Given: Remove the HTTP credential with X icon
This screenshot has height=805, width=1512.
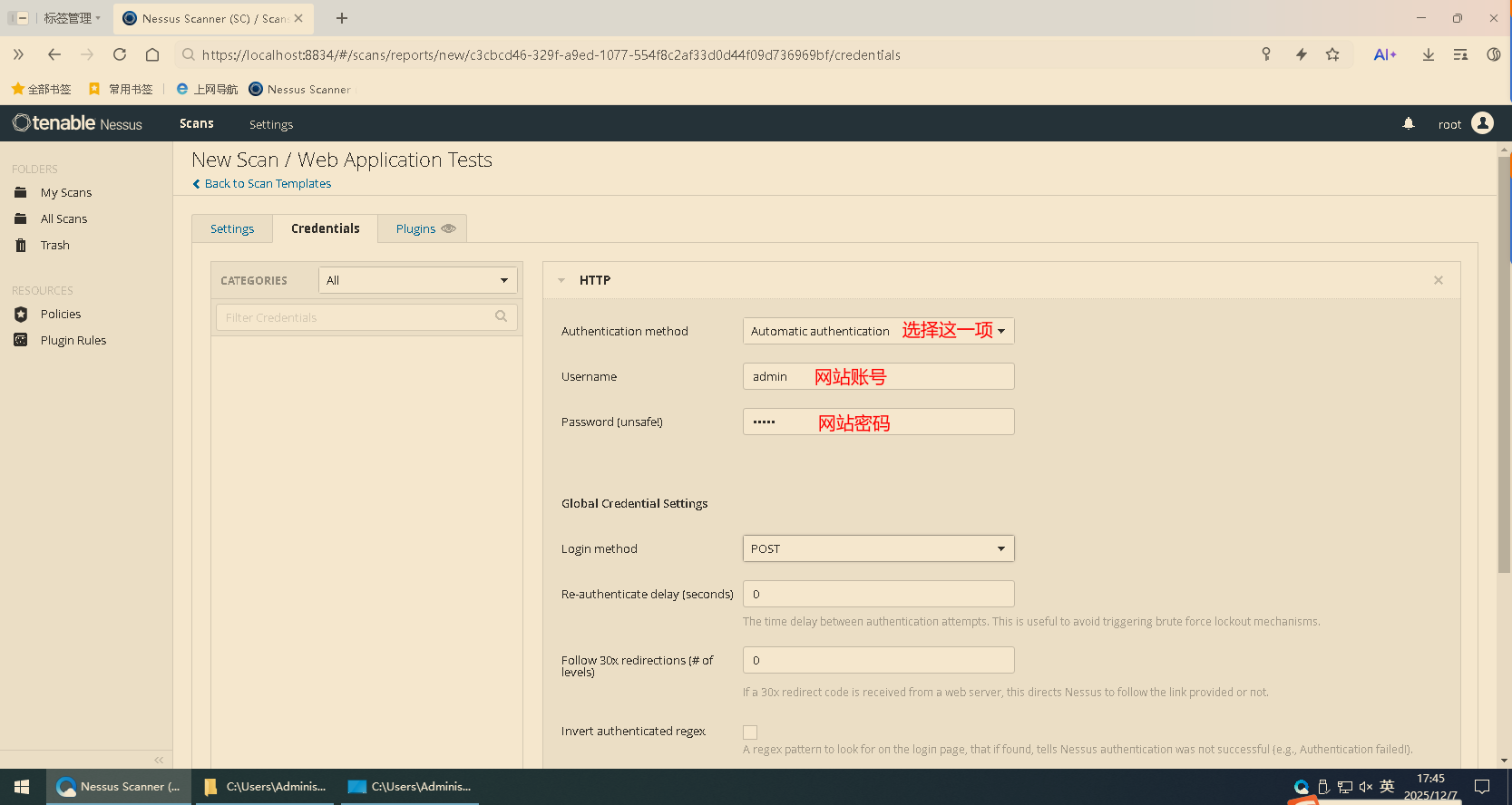Looking at the screenshot, I should click(x=1438, y=280).
